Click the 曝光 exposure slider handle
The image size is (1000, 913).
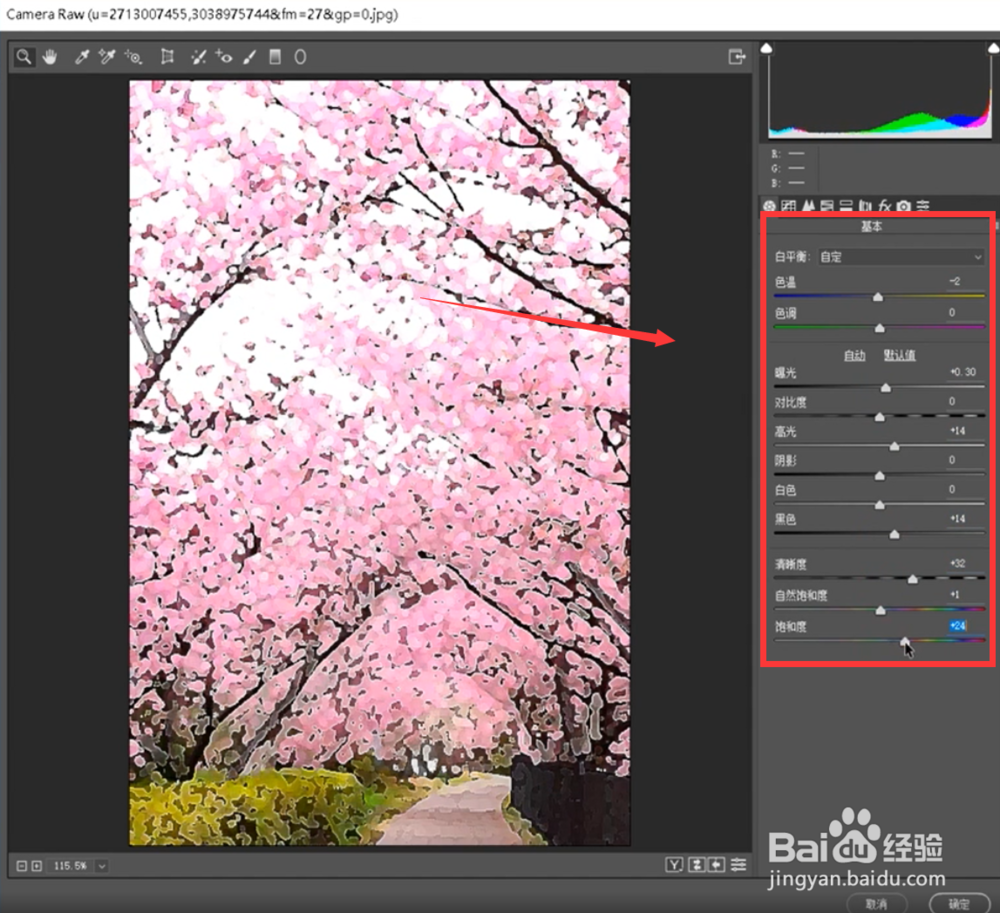click(x=885, y=388)
